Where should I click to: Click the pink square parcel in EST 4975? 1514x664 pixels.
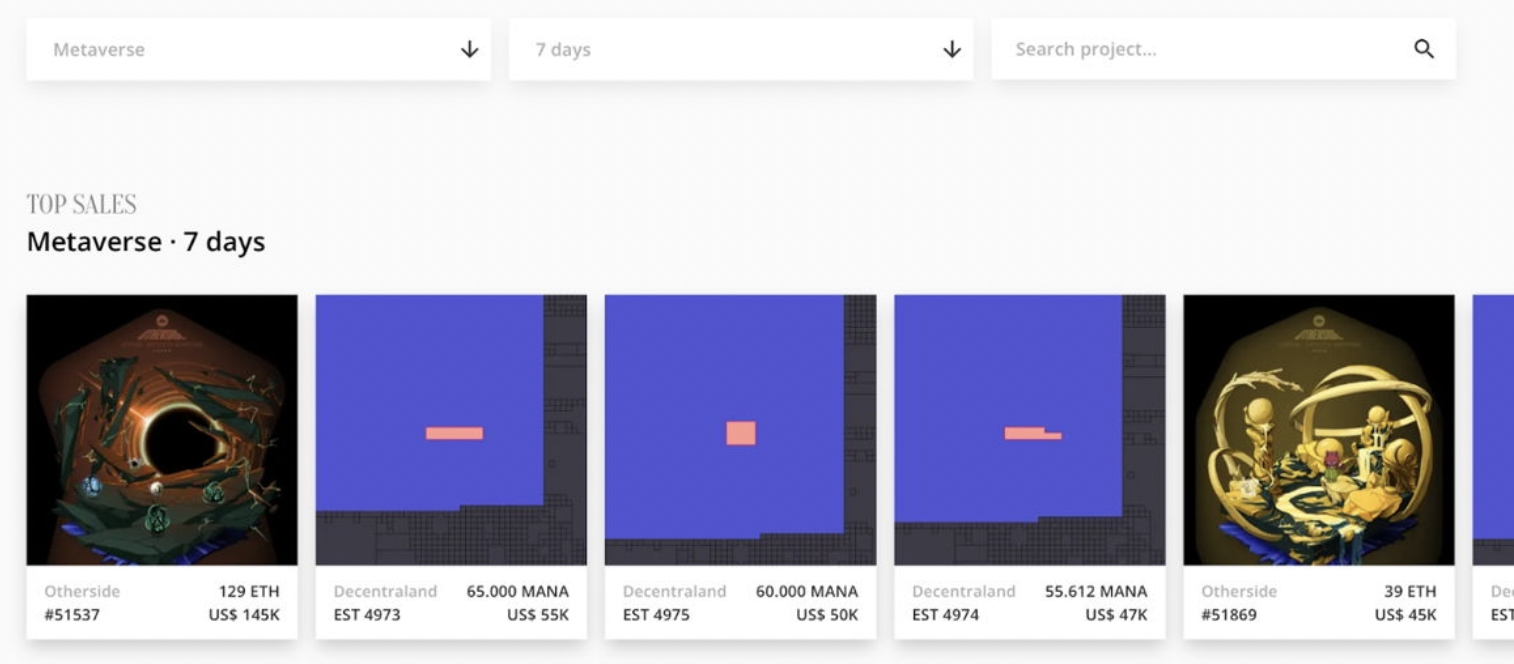coord(741,433)
